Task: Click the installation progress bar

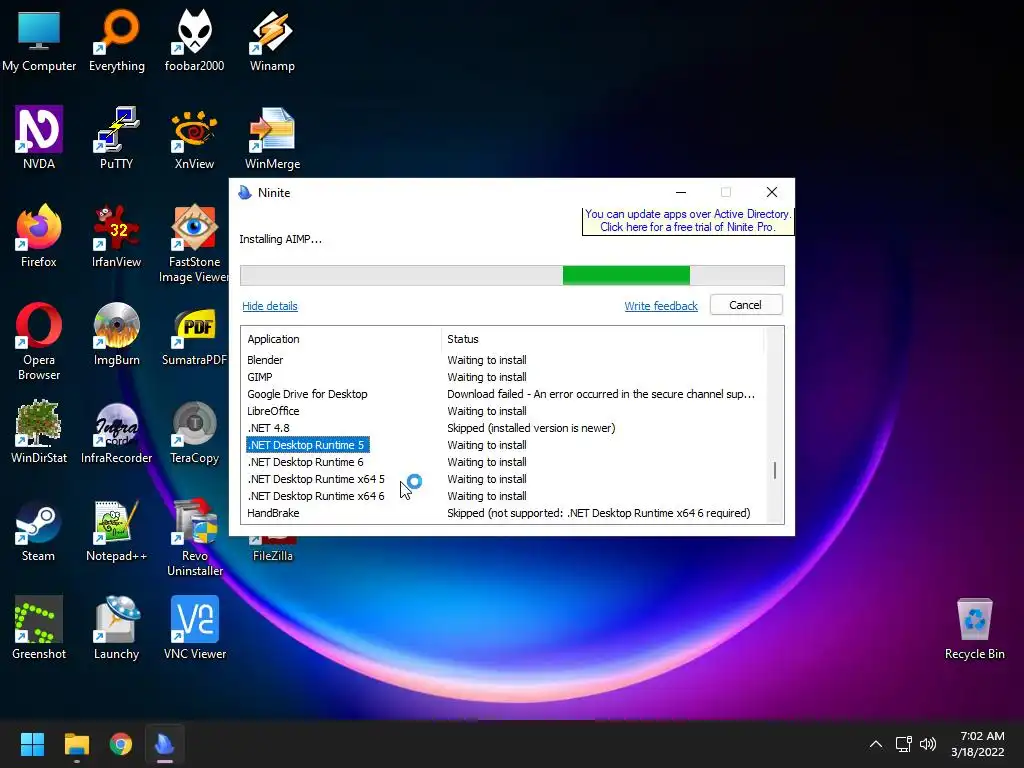Action: [x=512, y=275]
